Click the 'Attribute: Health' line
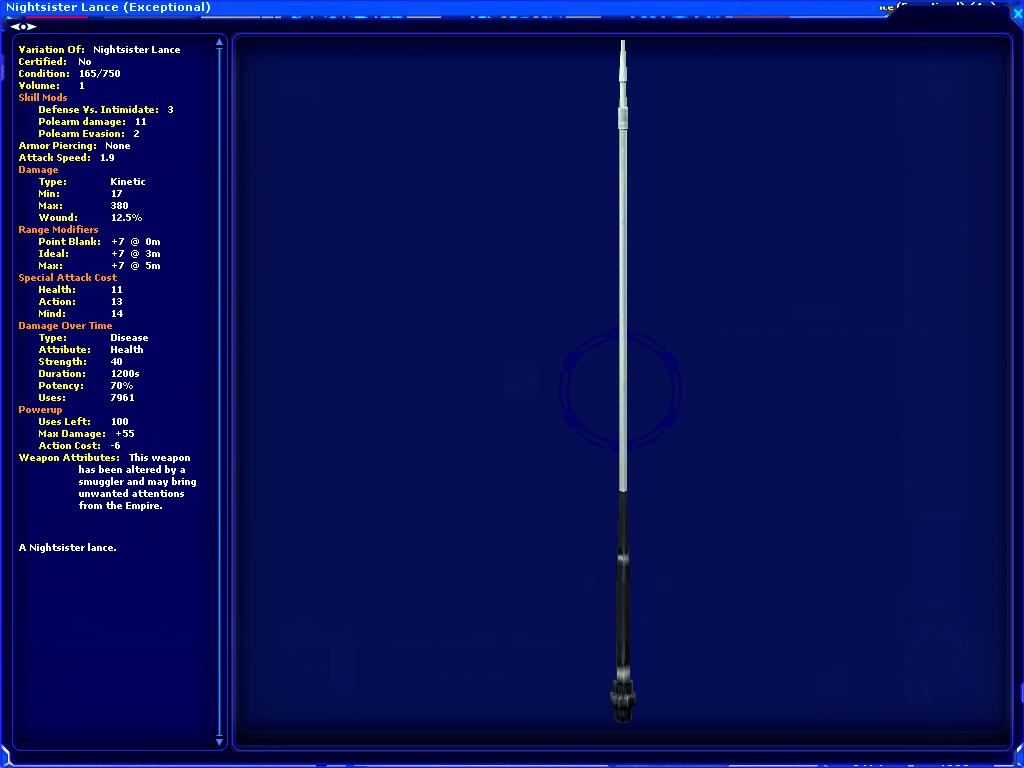The width and height of the screenshot is (1024, 768). (91, 349)
